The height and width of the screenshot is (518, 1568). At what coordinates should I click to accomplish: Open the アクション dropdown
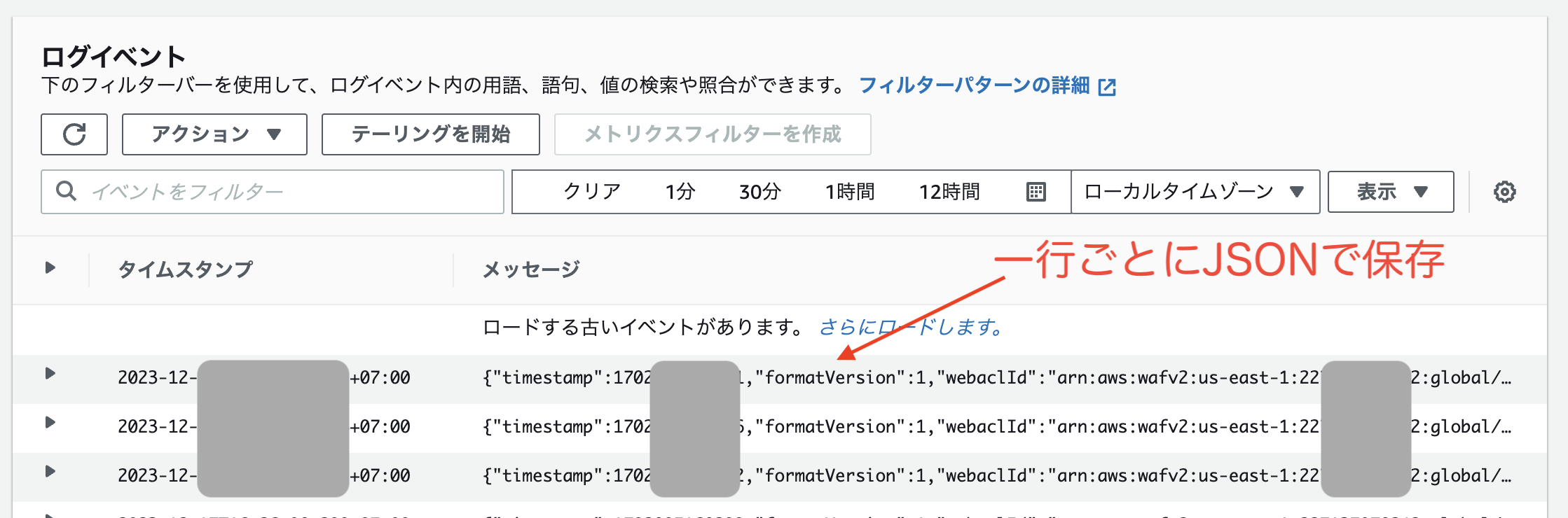tap(214, 133)
